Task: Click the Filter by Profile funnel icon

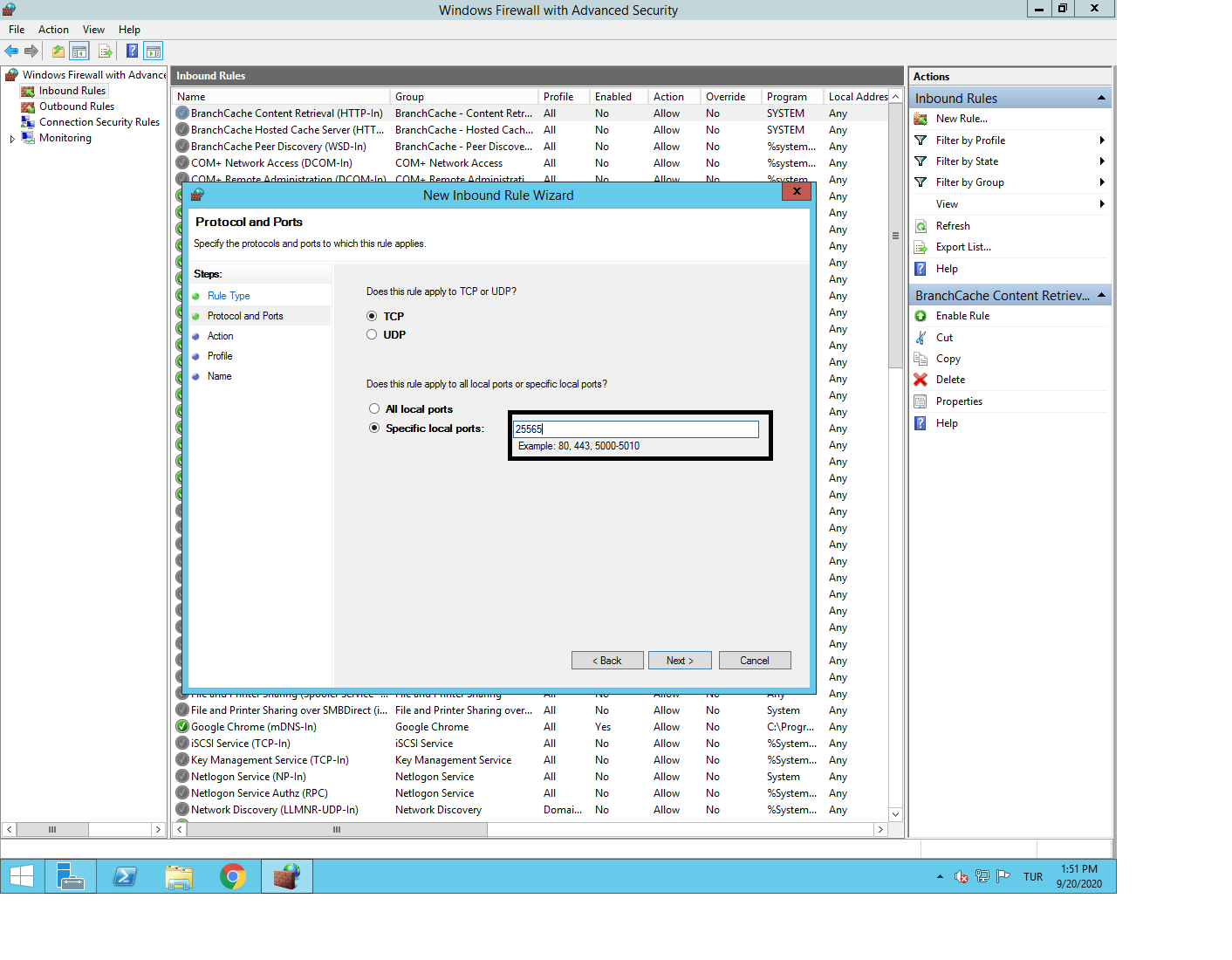Action: pyautogui.click(x=921, y=141)
